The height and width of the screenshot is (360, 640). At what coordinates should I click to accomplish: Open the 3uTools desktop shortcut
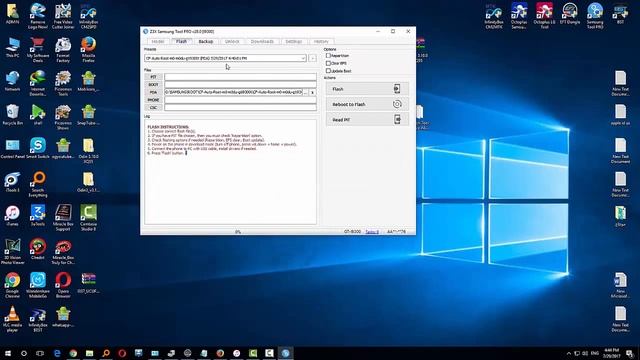tap(38, 216)
